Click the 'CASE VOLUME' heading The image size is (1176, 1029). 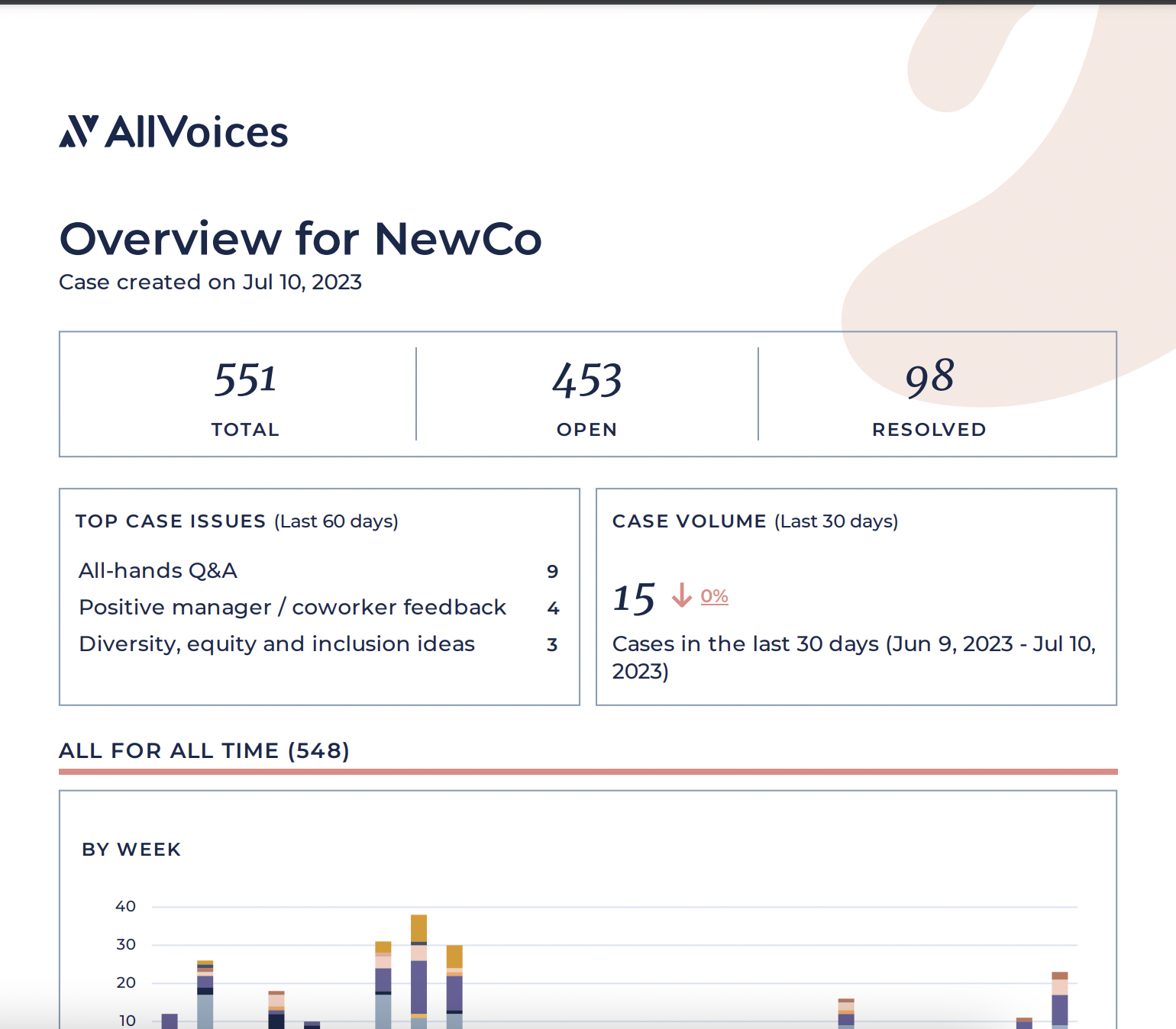click(x=690, y=521)
